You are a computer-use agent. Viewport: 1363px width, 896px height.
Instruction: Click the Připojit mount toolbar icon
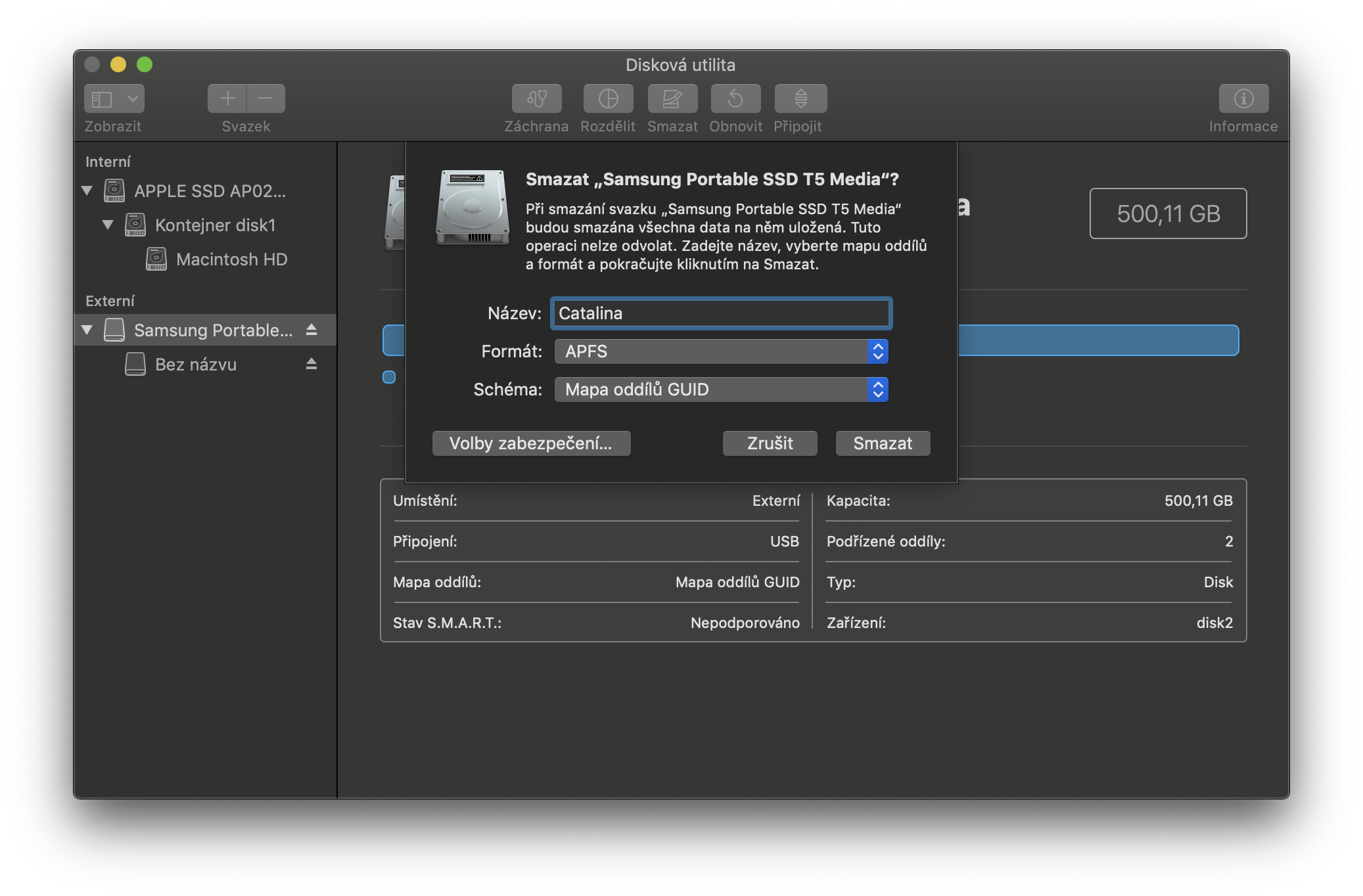point(800,99)
